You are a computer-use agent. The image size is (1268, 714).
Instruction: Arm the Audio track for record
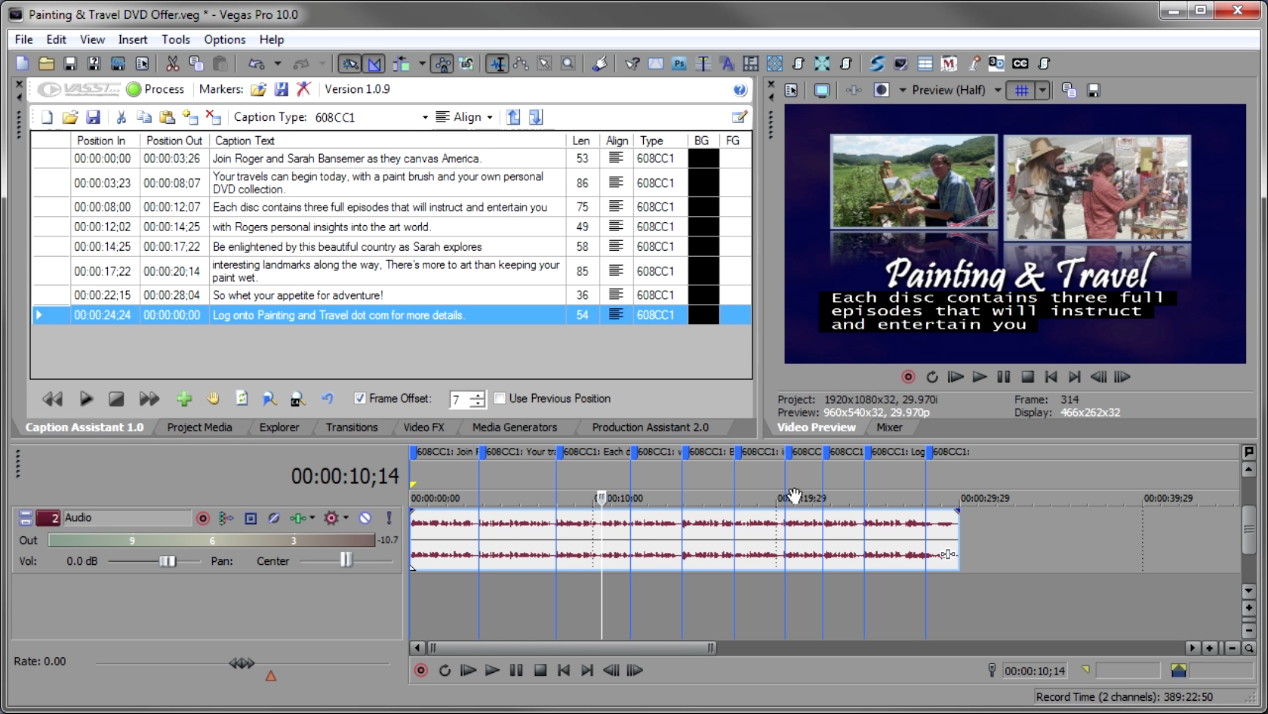(203, 518)
